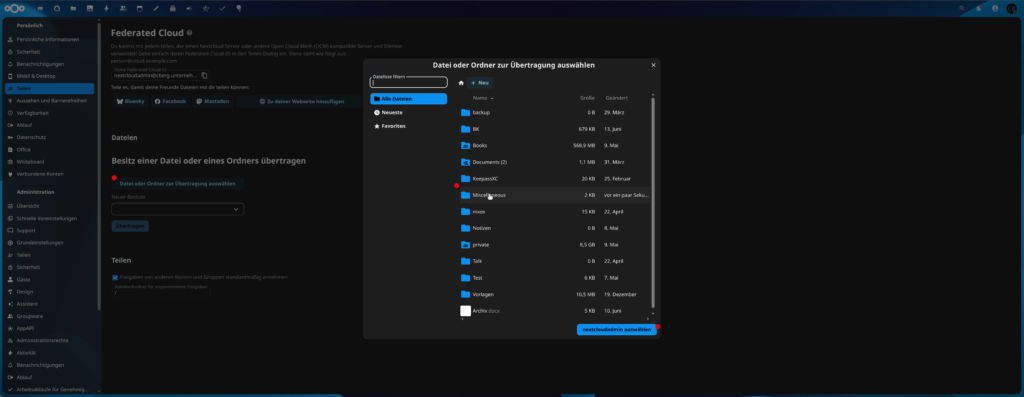Open Aussehen und Barrierefreiheit settings
Image resolution: width=1024 pixels, height=397 pixels.
(x=50, y=101)
